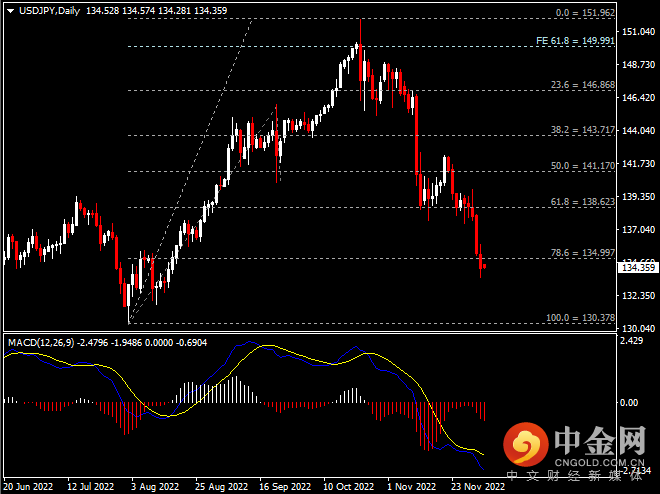Click the USDJPY,Daily chart title

[x=50, y=11]
